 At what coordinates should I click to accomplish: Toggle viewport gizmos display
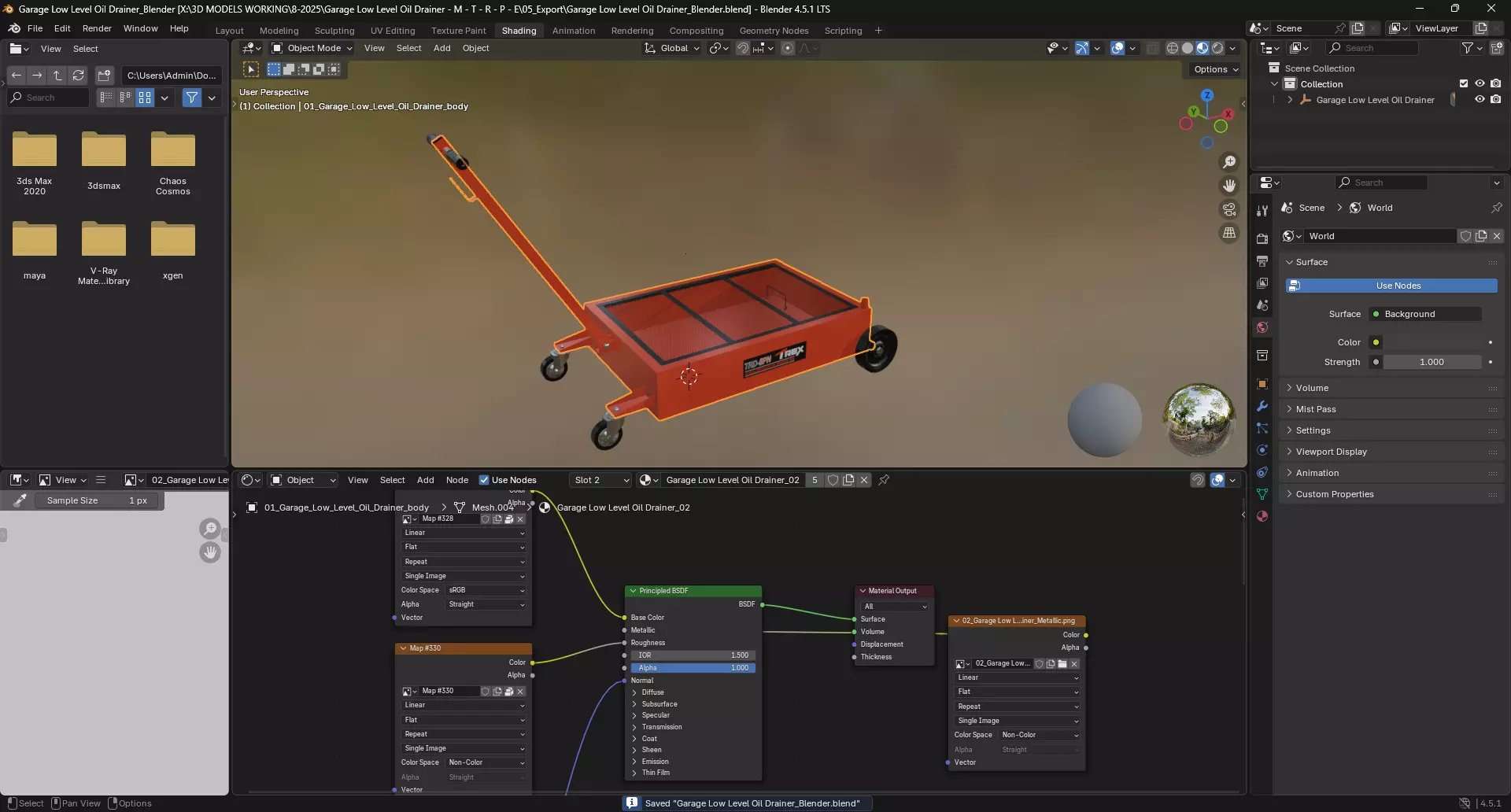tap(1082, 48)
